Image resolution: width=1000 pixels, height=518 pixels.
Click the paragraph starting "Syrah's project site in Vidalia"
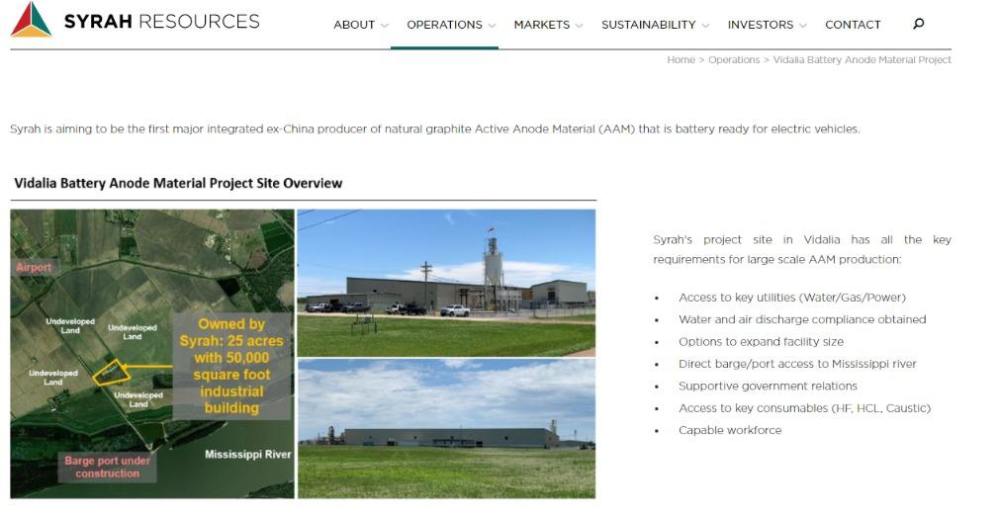(x=802, y=249)
